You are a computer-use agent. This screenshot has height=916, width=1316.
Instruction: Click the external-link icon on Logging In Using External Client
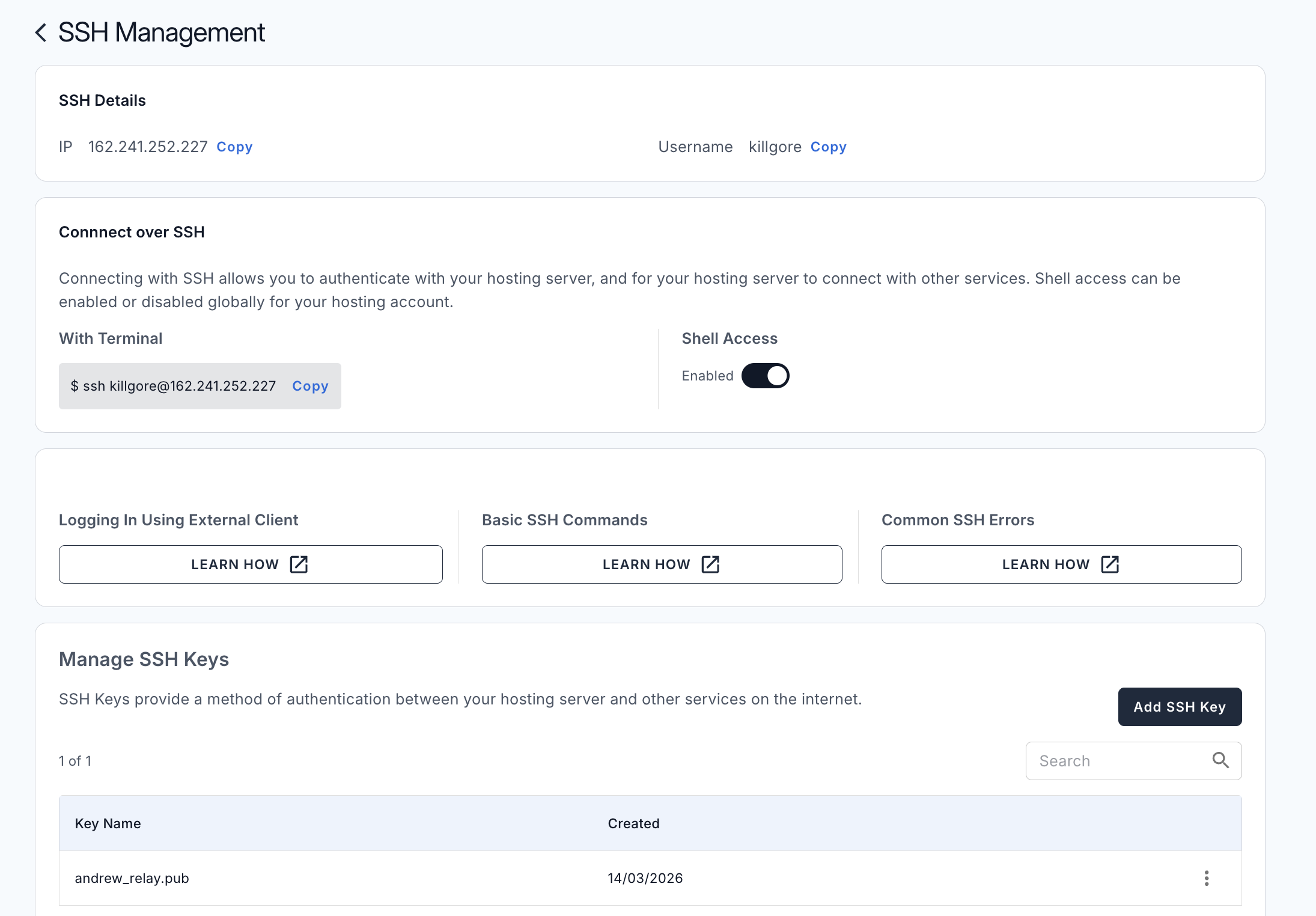coord(299,564)
